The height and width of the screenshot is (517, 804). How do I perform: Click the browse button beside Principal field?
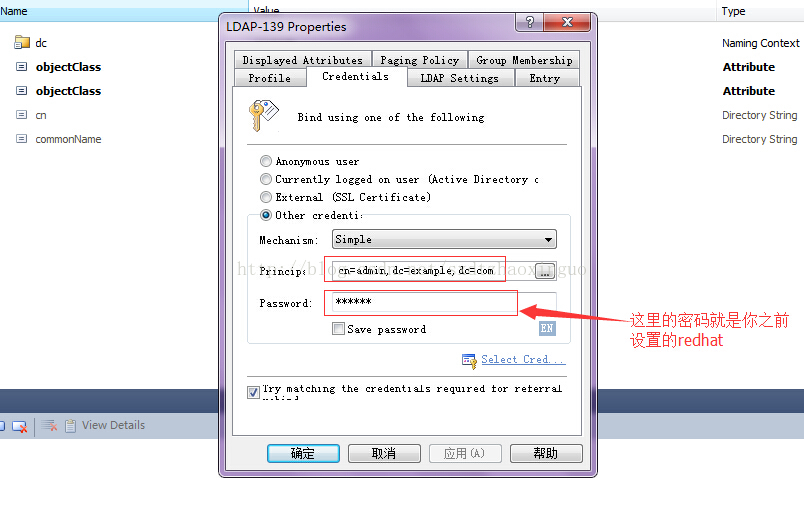pyautogui.click(x=545, y=271)
